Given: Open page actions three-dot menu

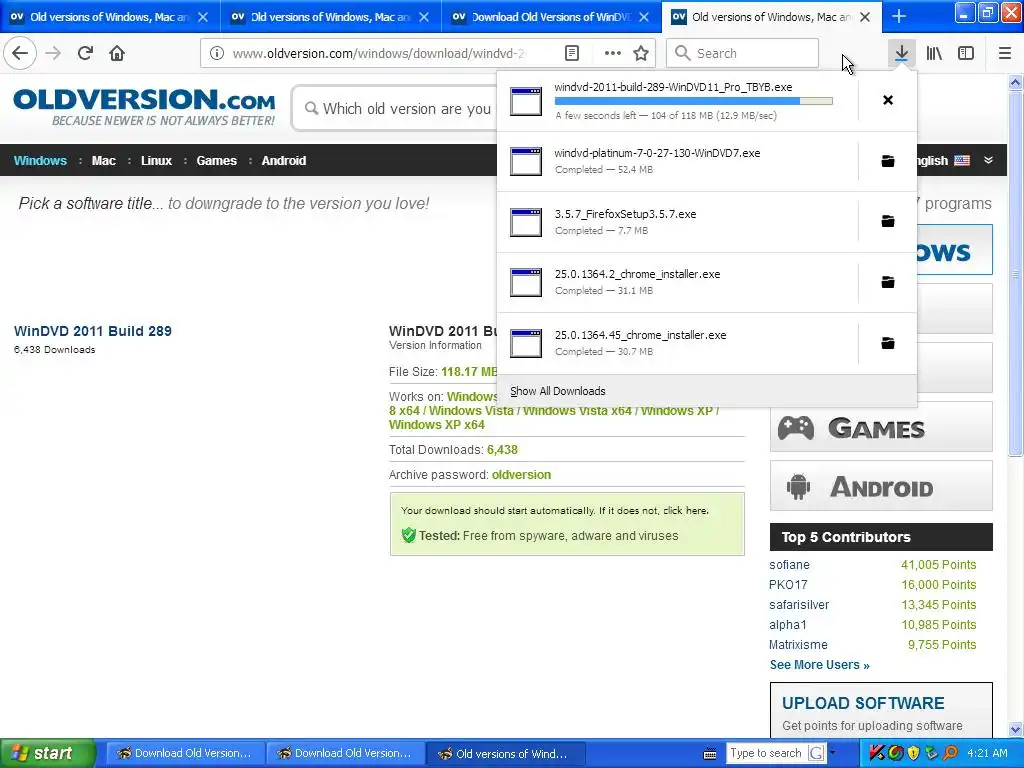Looking at the screenshot, I should (613, 54).
